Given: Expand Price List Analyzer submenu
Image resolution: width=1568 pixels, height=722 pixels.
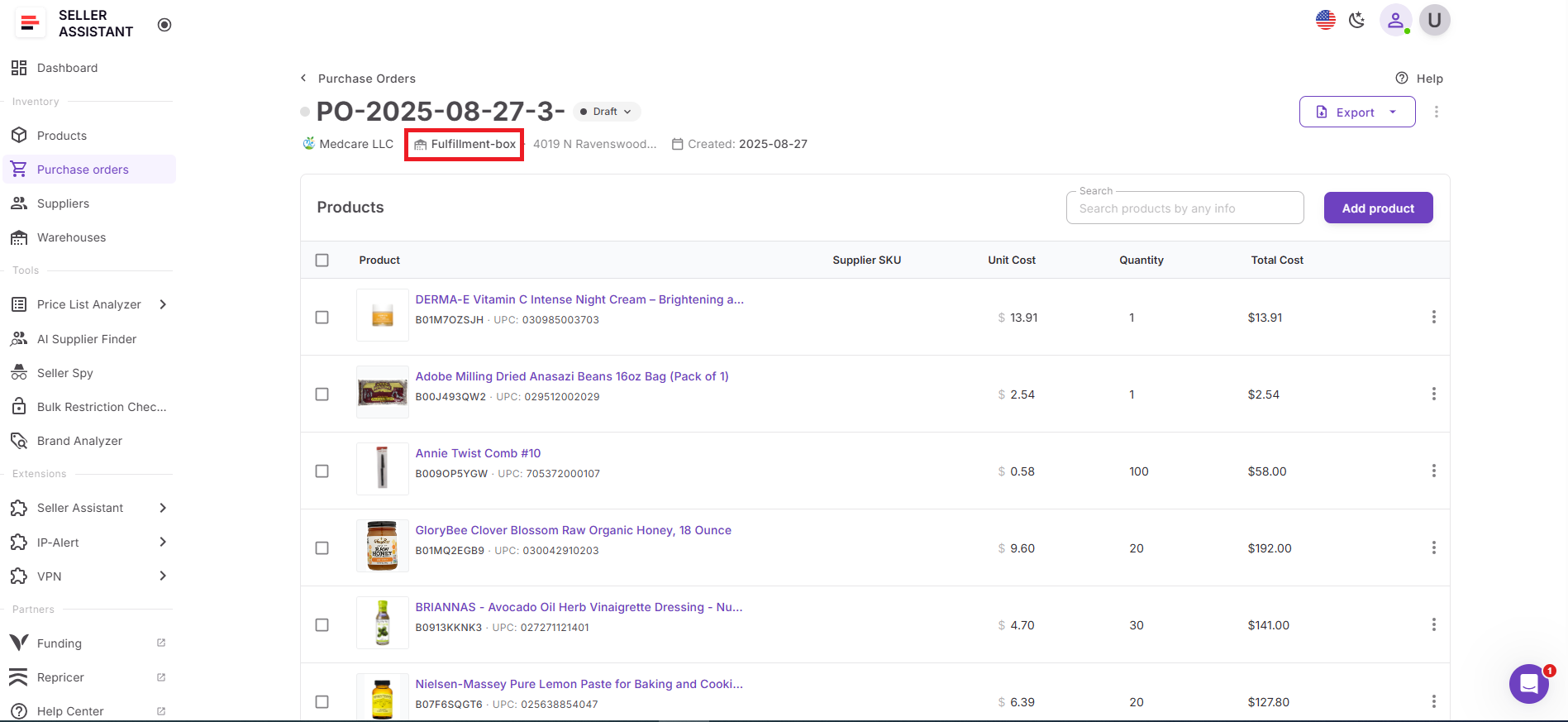Looking at the screenshot, I should [x=163, y=304].
